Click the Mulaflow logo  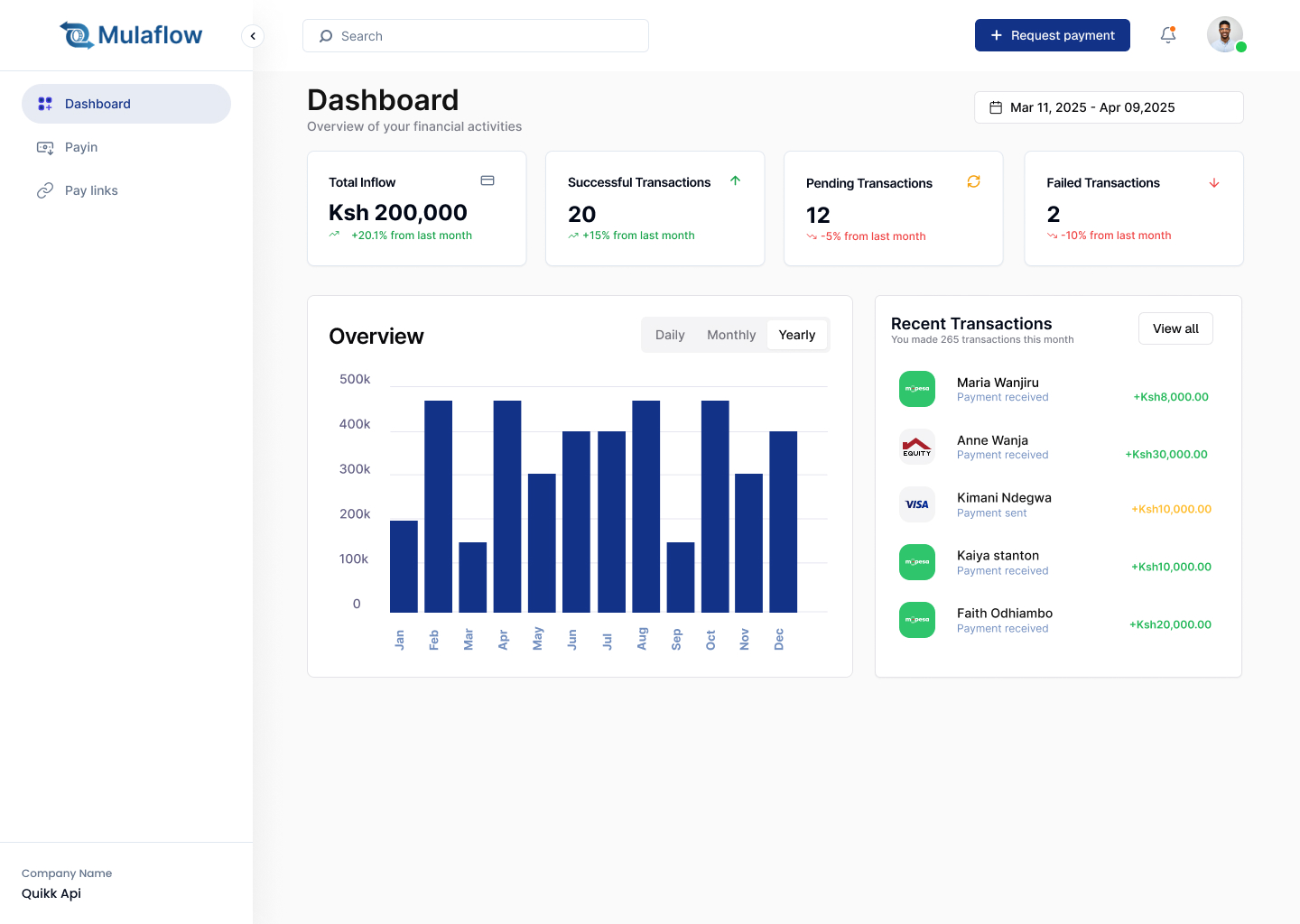pos(132,35)
